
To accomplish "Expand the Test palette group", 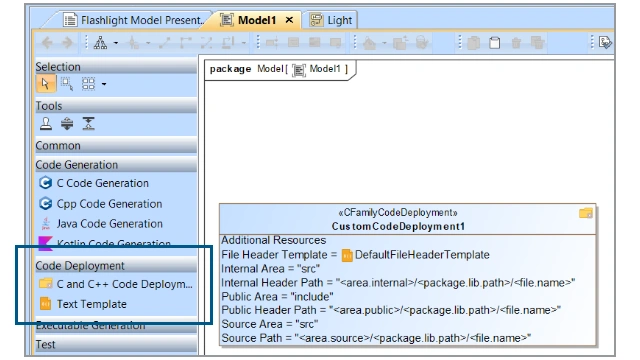I will 116,344.
